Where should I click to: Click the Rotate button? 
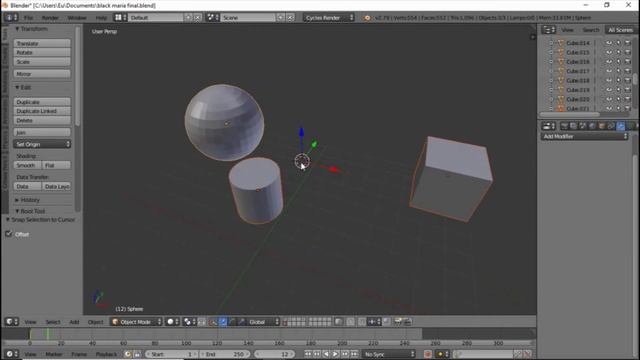pyautogui.click(x=42, y=53)
